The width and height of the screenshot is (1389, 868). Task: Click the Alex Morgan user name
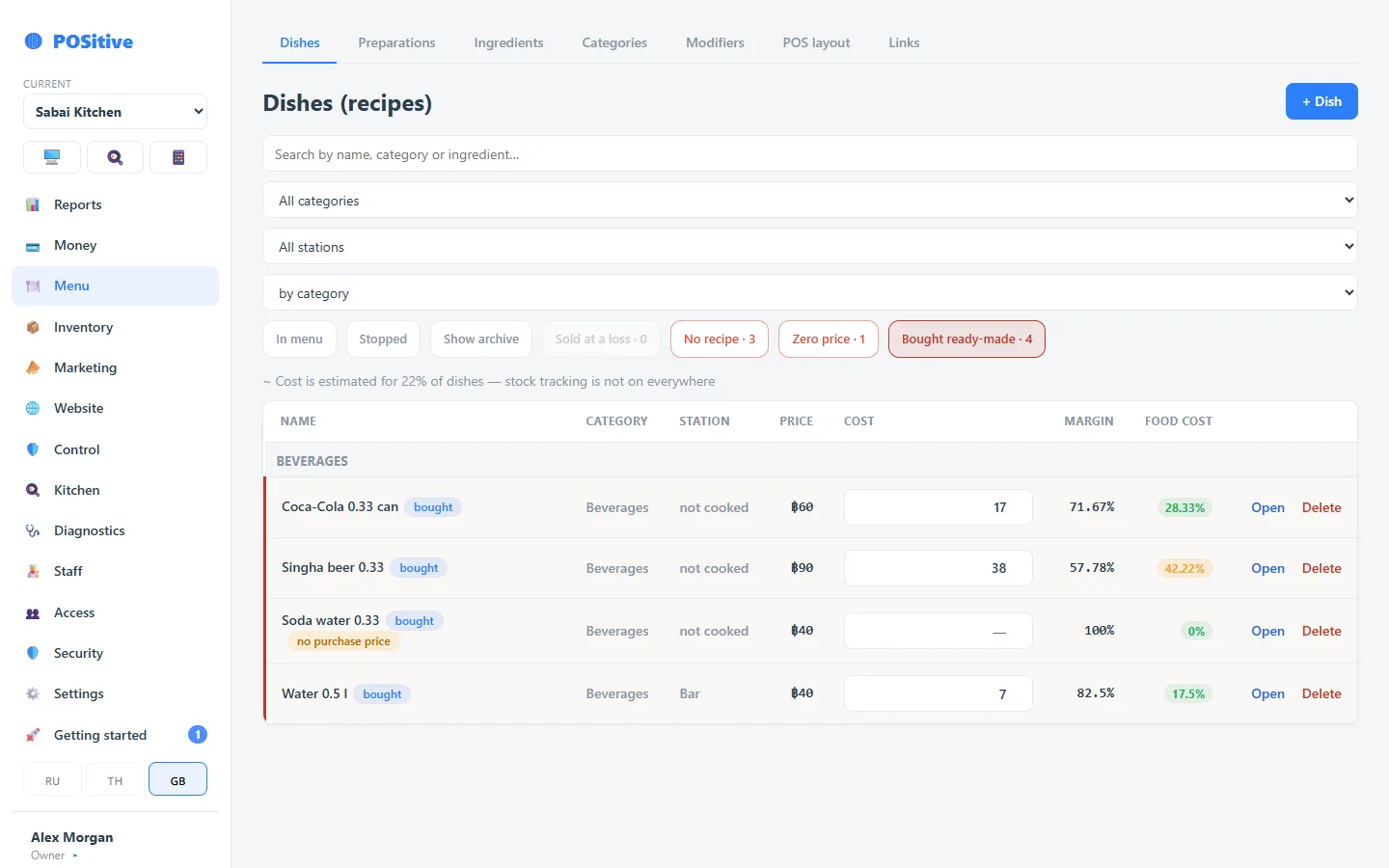pos(72,837)
